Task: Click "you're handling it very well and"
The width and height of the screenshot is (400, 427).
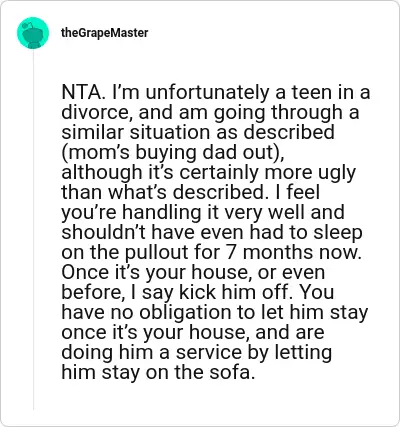Action: pyautogui.click(x=203, y=213)
